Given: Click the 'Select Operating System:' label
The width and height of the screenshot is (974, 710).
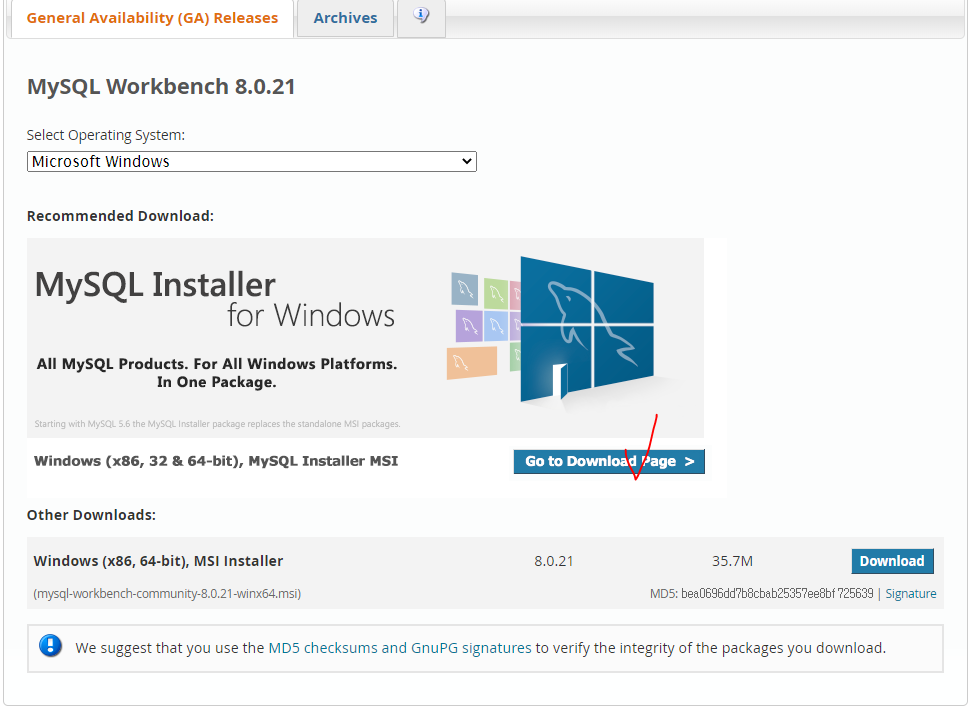Looking at the screenshot, I should 106,135.
